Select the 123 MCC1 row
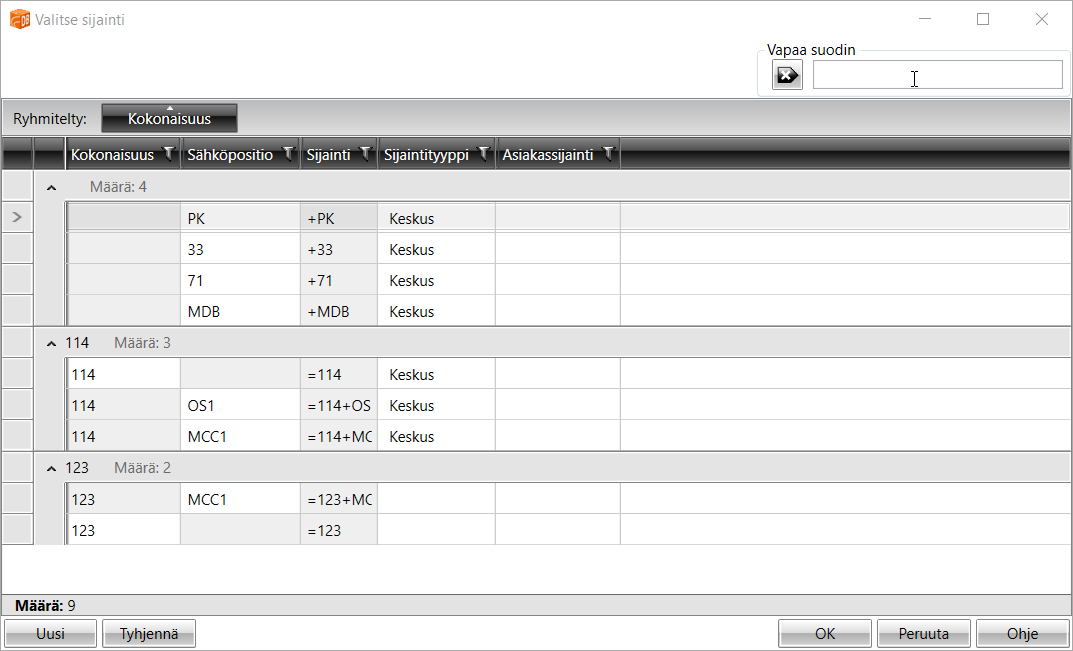The height and width of the screenshot is (651, 1073). (x=240, y=499)
